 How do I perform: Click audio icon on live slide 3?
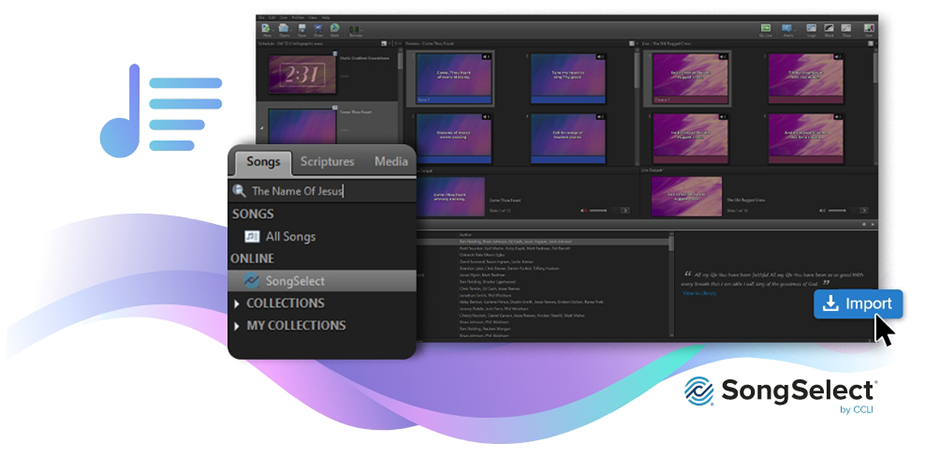[724, 116]
